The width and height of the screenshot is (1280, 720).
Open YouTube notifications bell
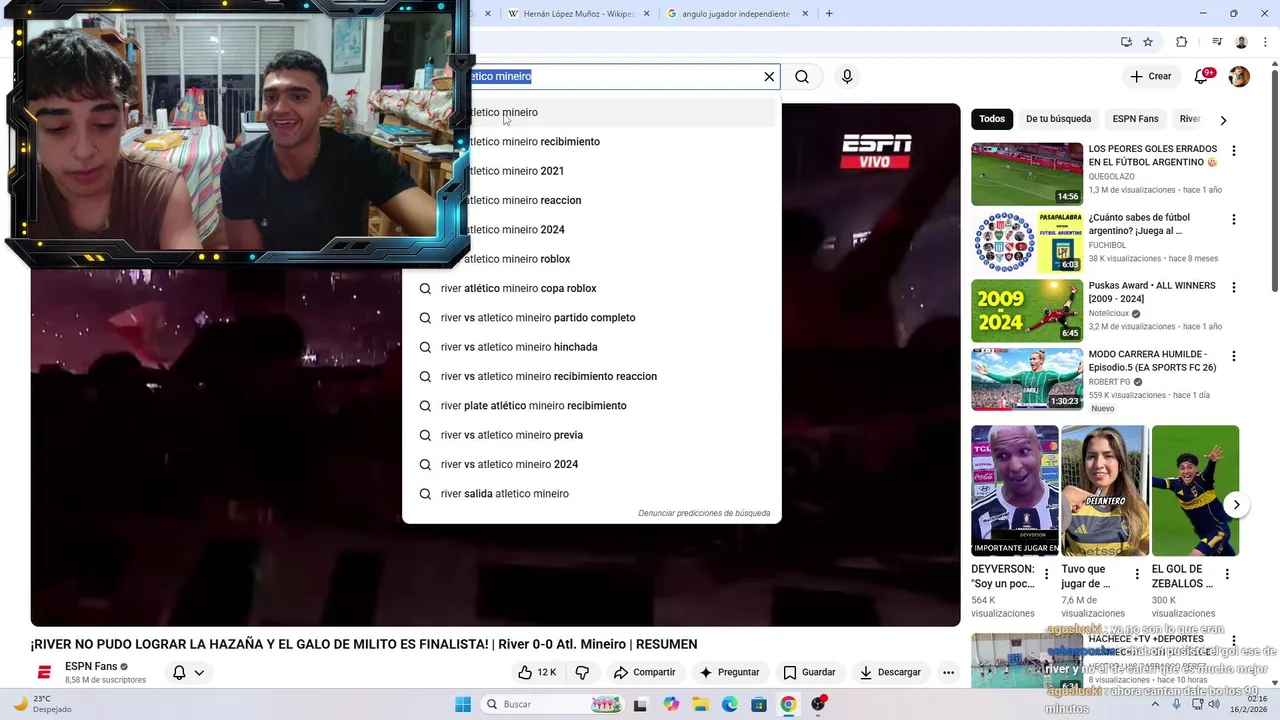1203,77
